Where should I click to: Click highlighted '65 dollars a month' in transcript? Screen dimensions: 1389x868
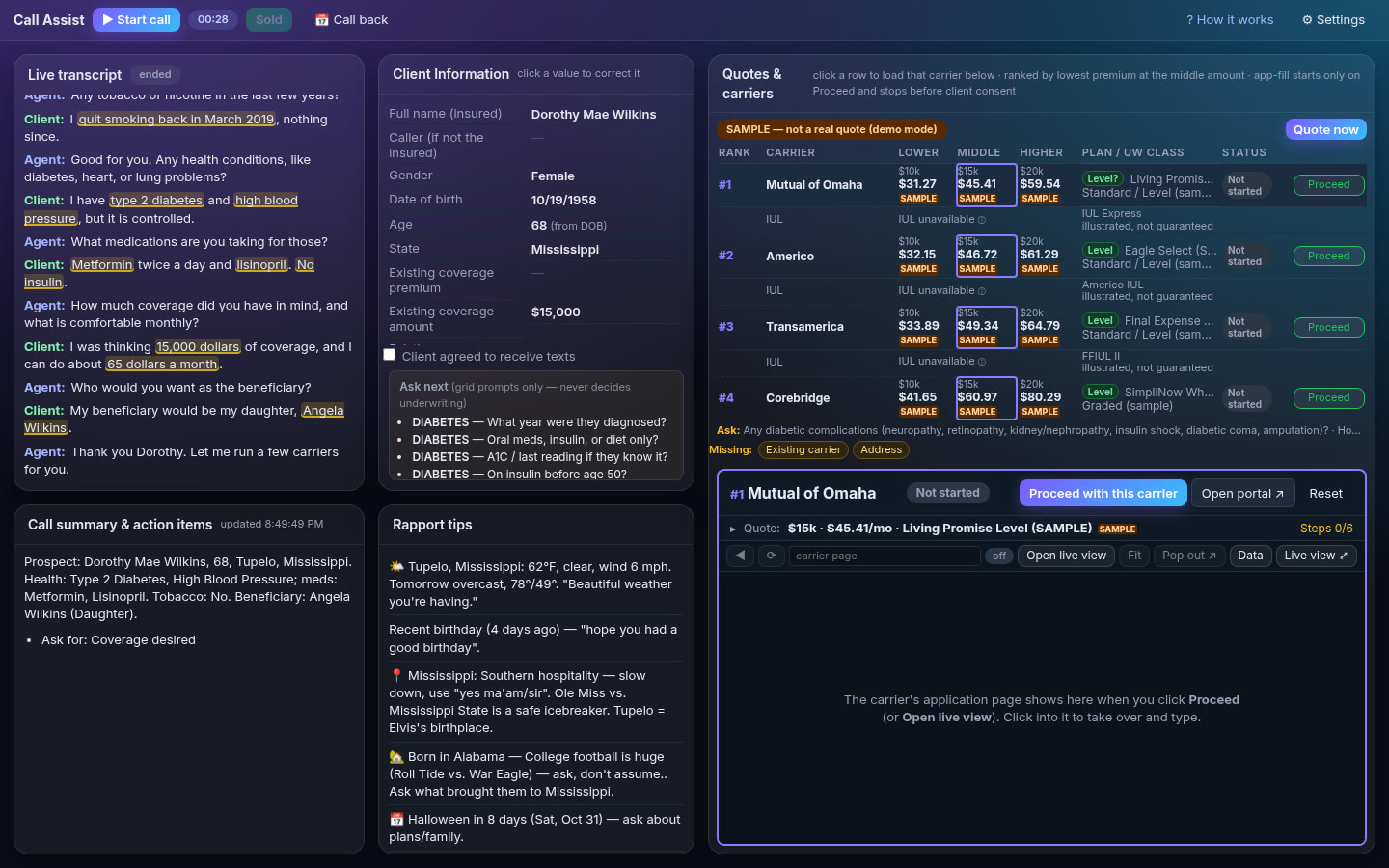162,365
